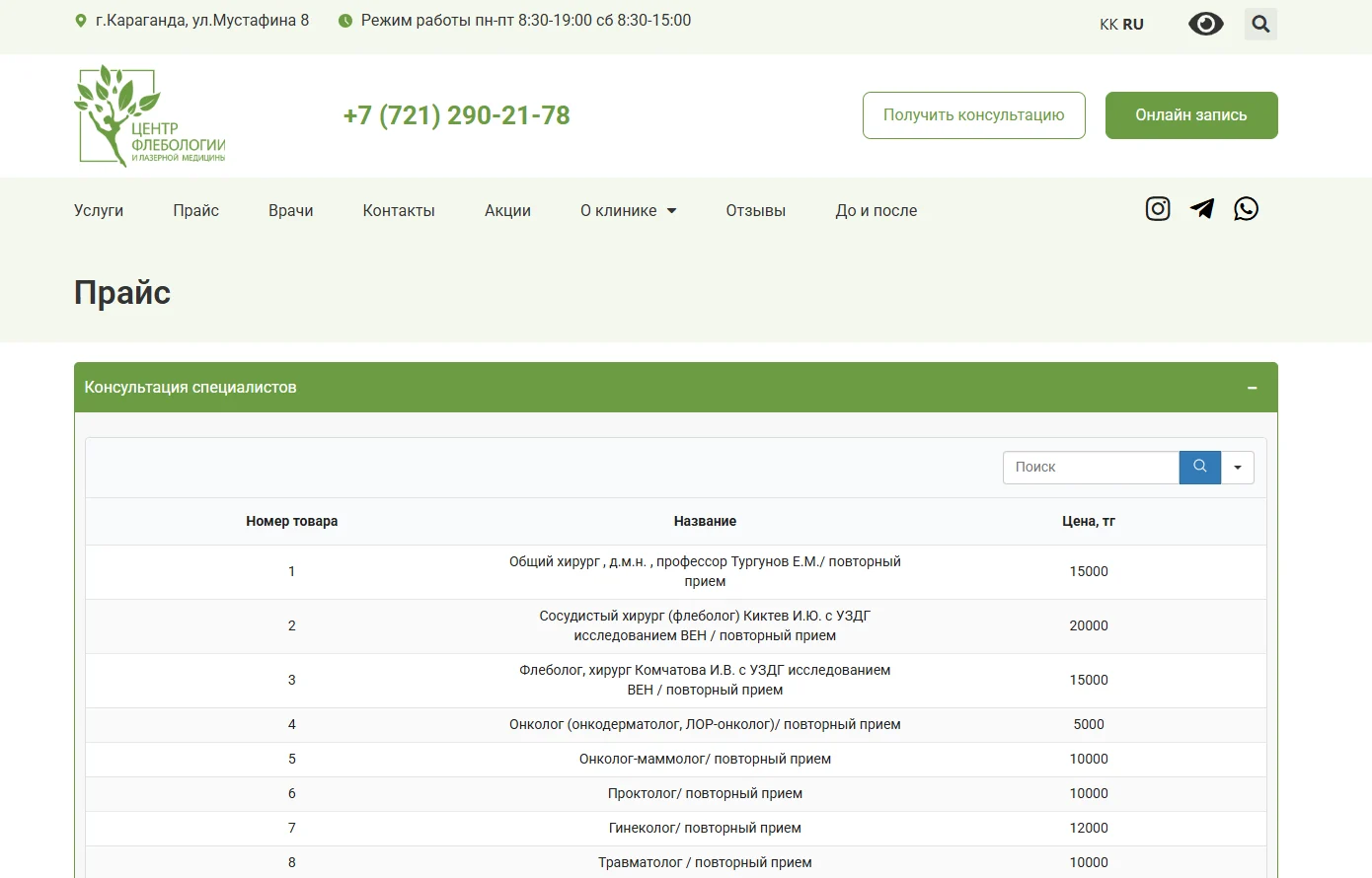
Task: Sort by the Номер товара column header
Action: [292, 521]
